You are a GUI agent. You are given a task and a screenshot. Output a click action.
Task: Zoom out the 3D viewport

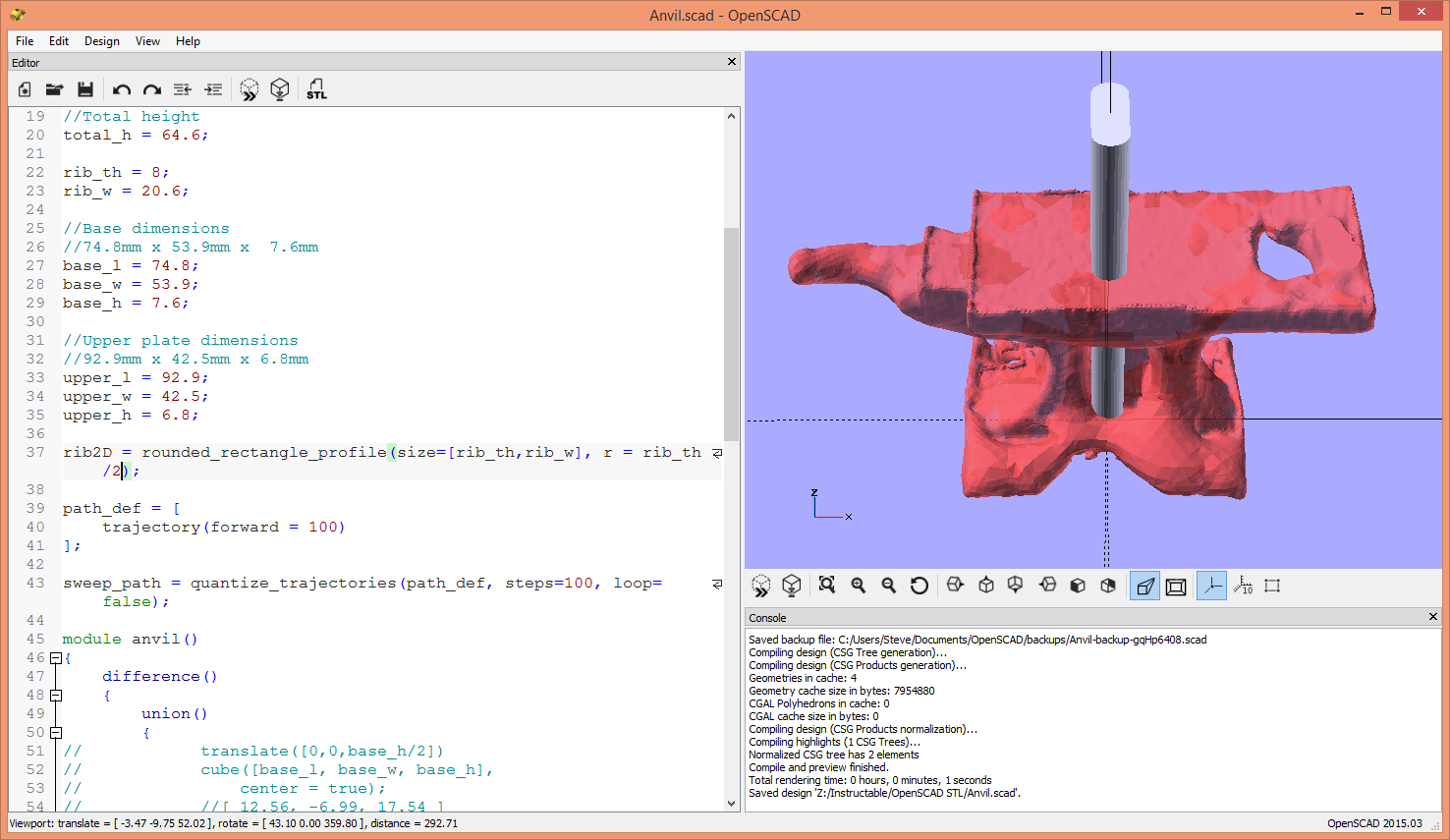[x=889, y=586]
